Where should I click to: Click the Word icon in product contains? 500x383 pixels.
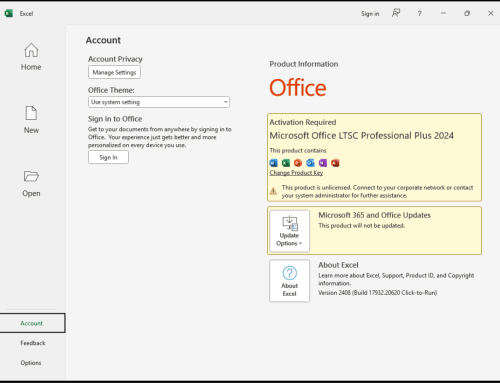[273, 163]
